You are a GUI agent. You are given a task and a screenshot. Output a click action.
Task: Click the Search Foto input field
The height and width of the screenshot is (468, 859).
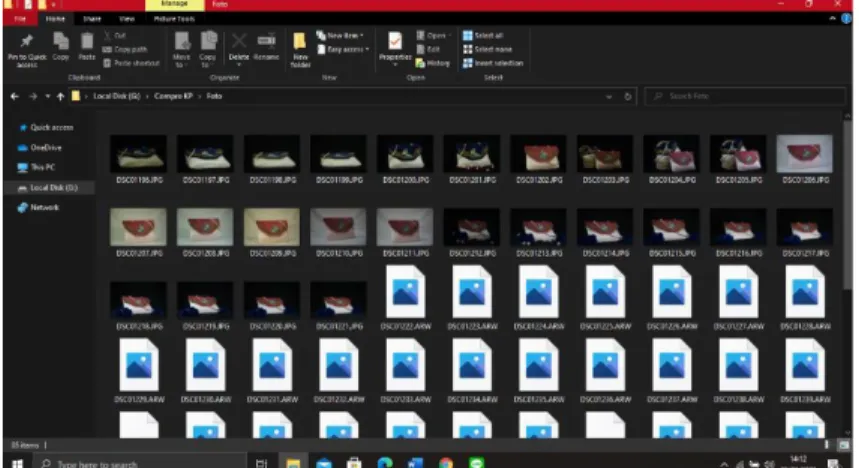tap(745, 96)
